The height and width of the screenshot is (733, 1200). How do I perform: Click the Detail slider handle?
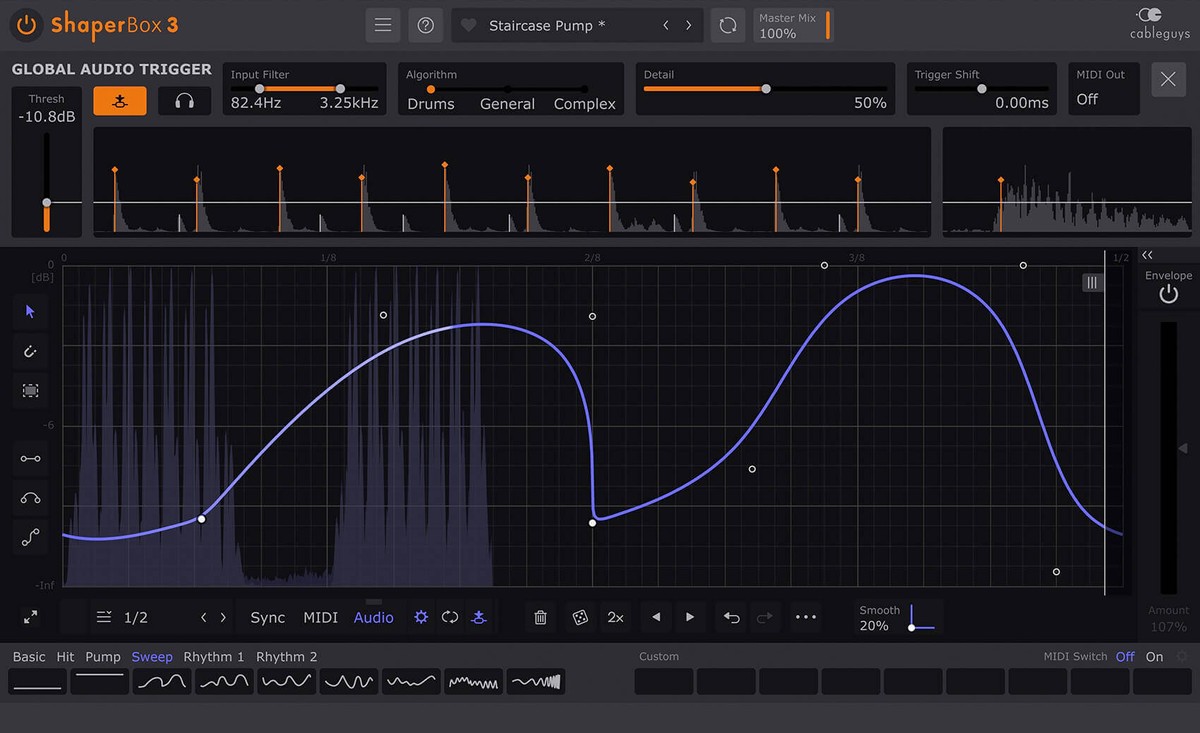click(x=766, y=88)
